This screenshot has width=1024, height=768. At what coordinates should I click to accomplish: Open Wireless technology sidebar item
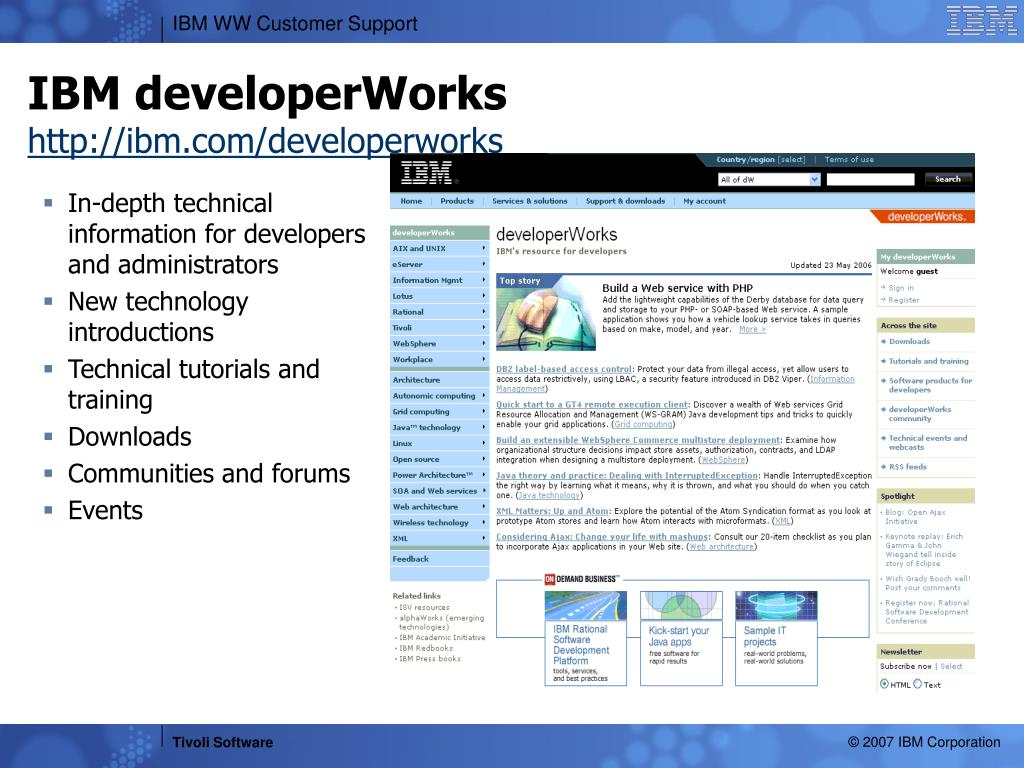440,522
